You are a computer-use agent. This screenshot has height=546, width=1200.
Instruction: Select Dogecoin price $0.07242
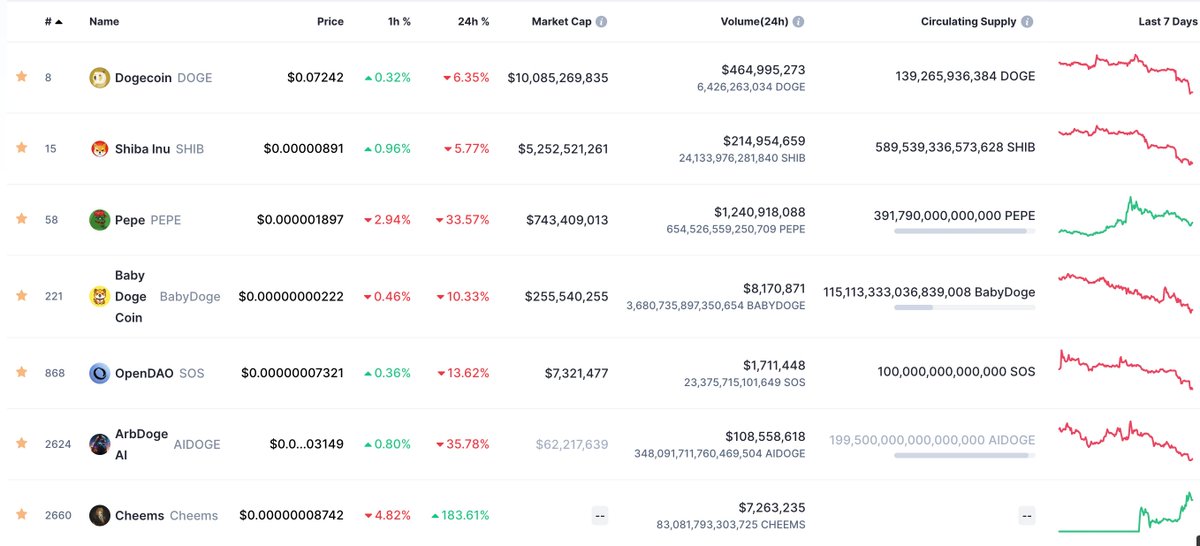(315, 77)
